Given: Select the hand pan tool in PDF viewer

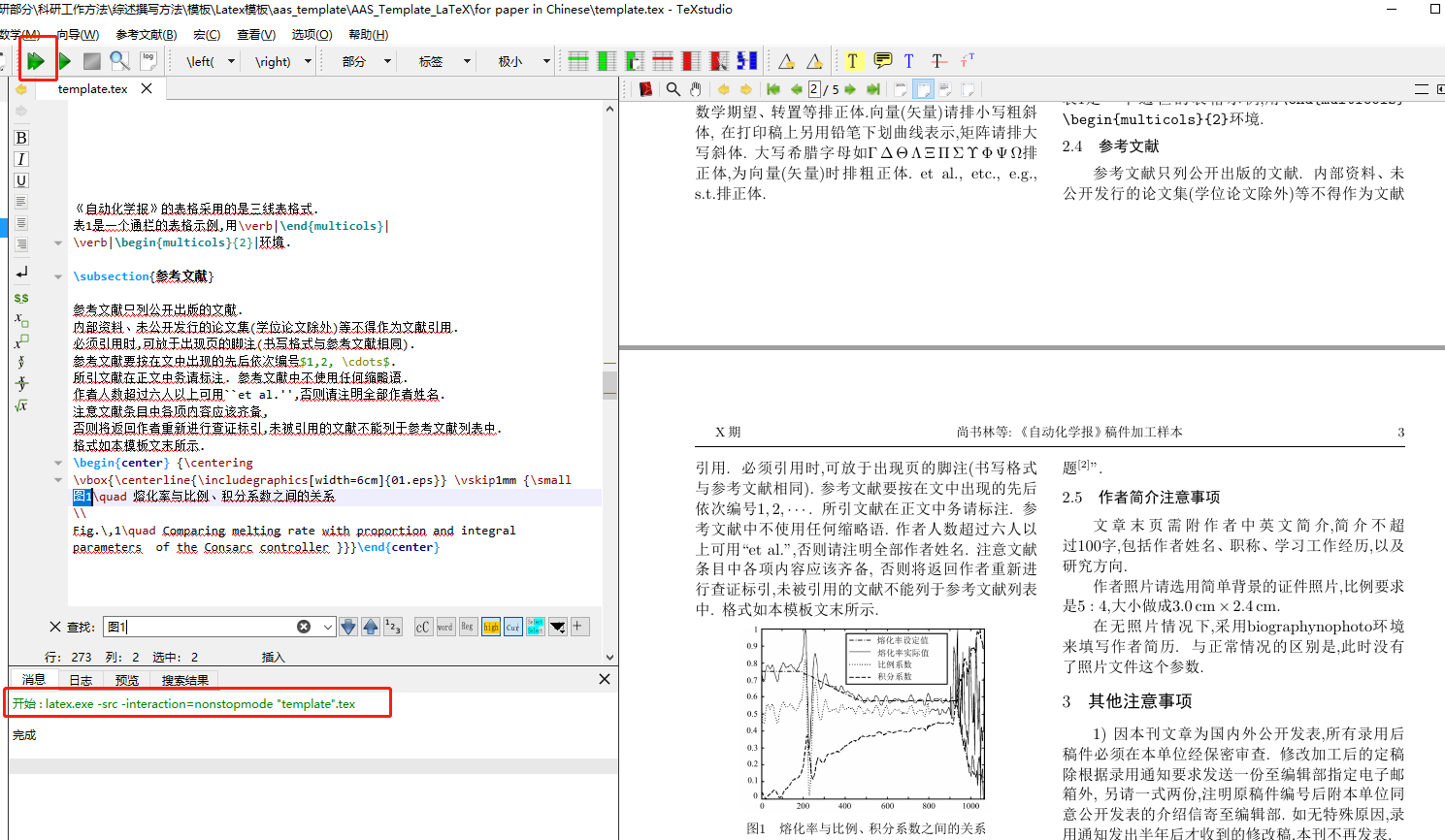Looking at the screenshot, I should 697,88.
